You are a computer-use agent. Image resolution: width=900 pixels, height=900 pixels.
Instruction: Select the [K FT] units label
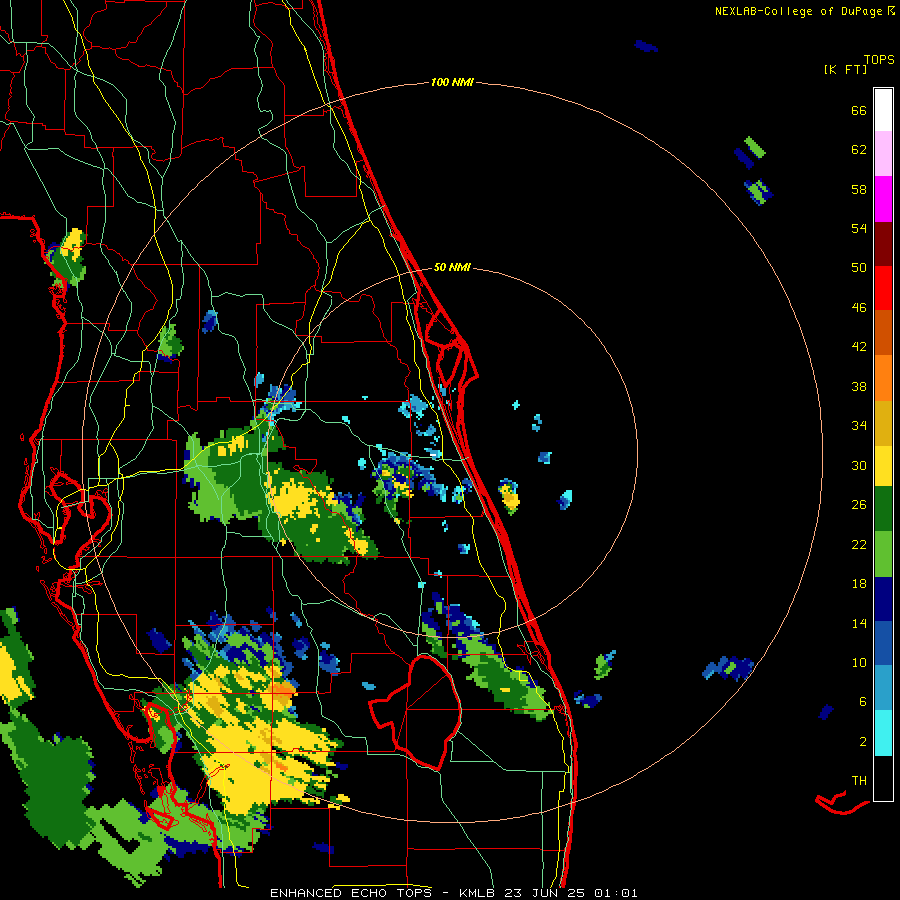pyautogui.click(x=845, y=69)
